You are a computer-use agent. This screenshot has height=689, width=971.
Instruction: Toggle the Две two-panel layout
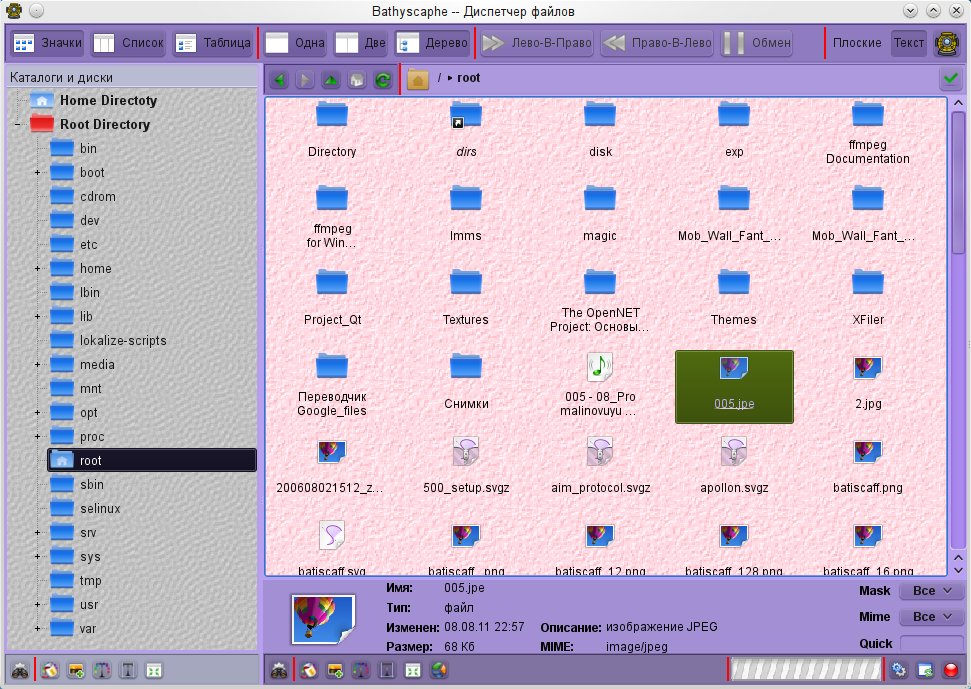click(x=360, y=43)
